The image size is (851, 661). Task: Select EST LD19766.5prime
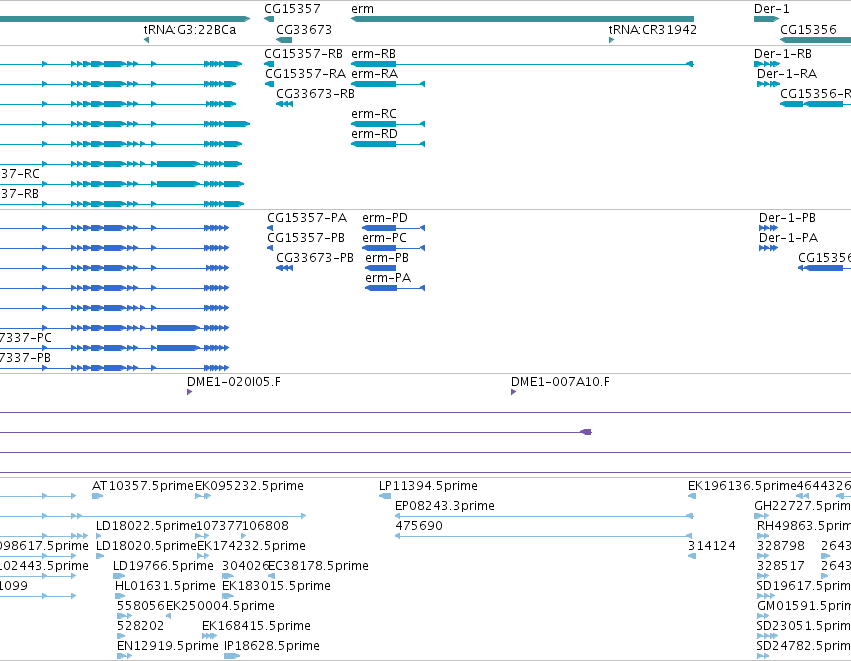click(119, 576)
